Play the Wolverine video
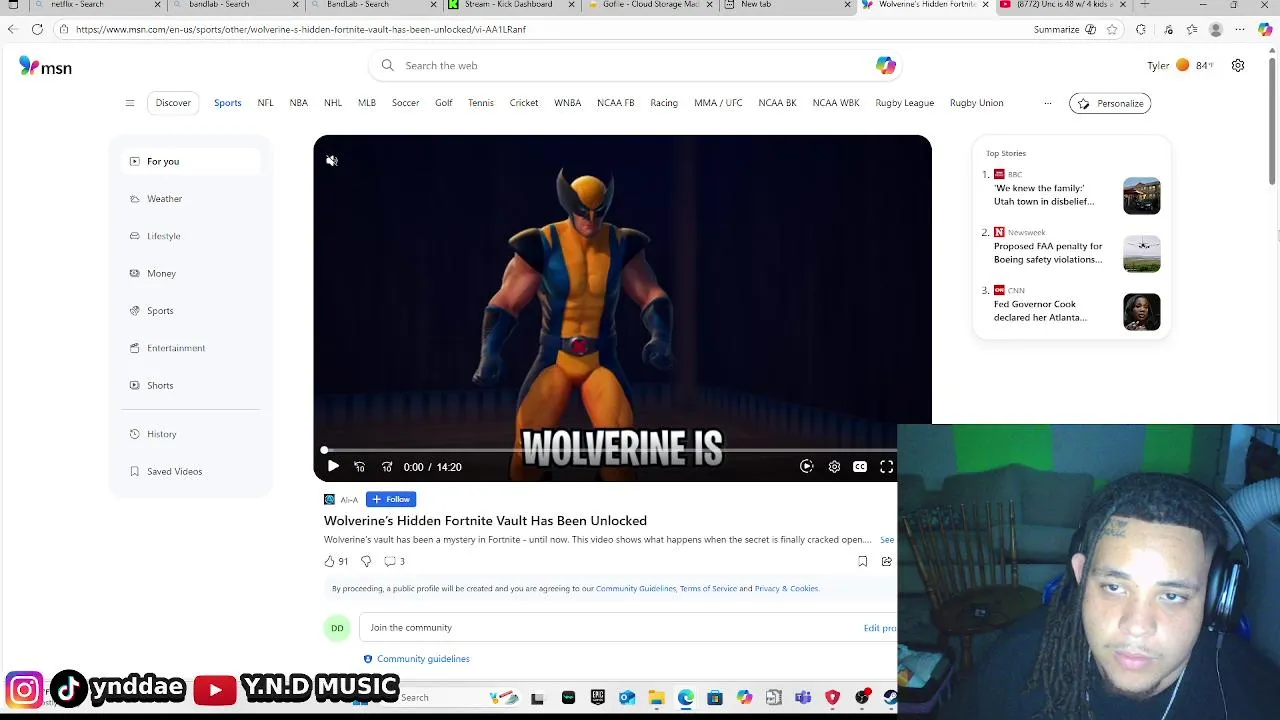 click(333, 466)
